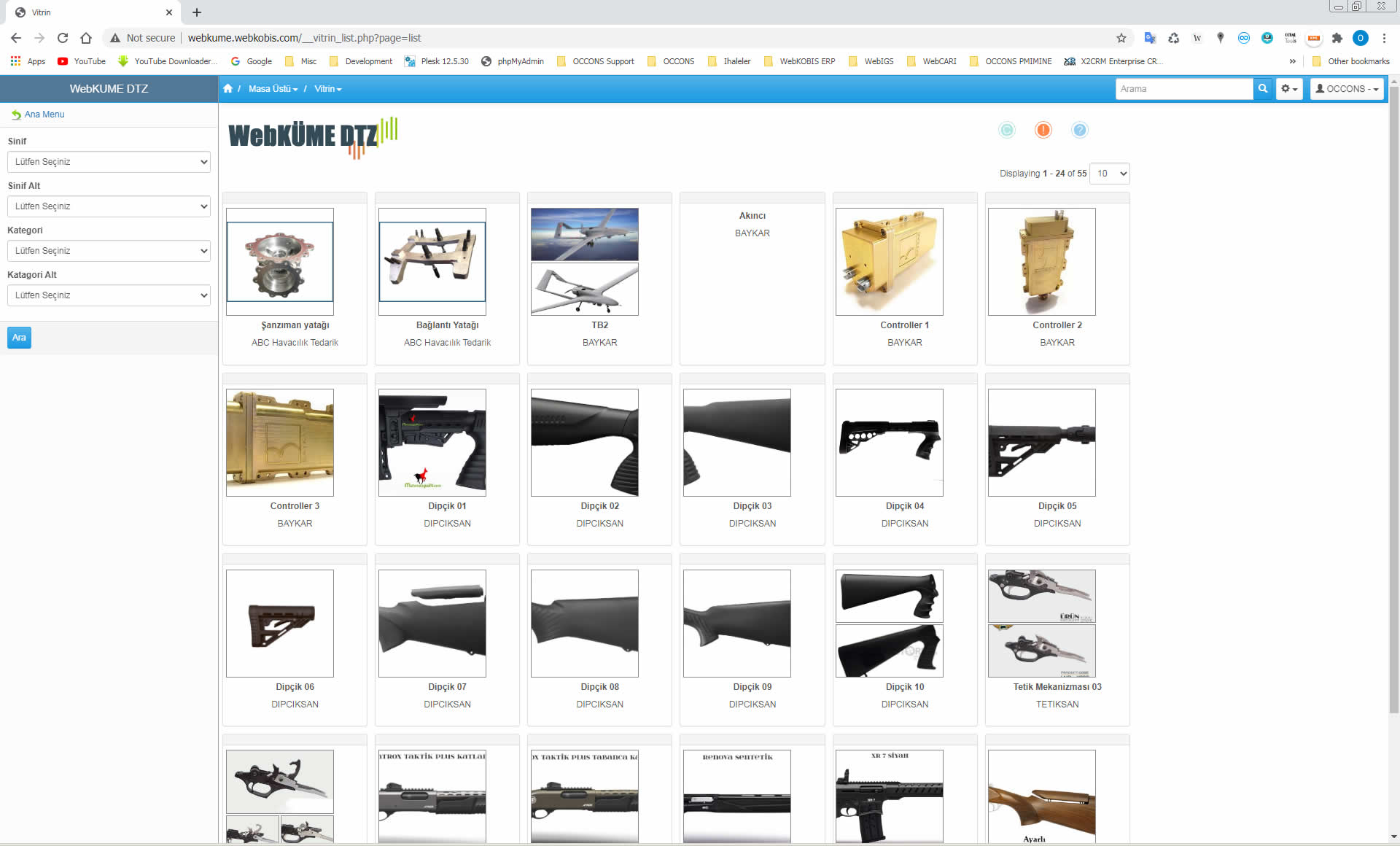Viewport: 1400px width, 846px height.
Task: Open the Dipçik 02 thumbnail
Action: click(x=585, y=443)
